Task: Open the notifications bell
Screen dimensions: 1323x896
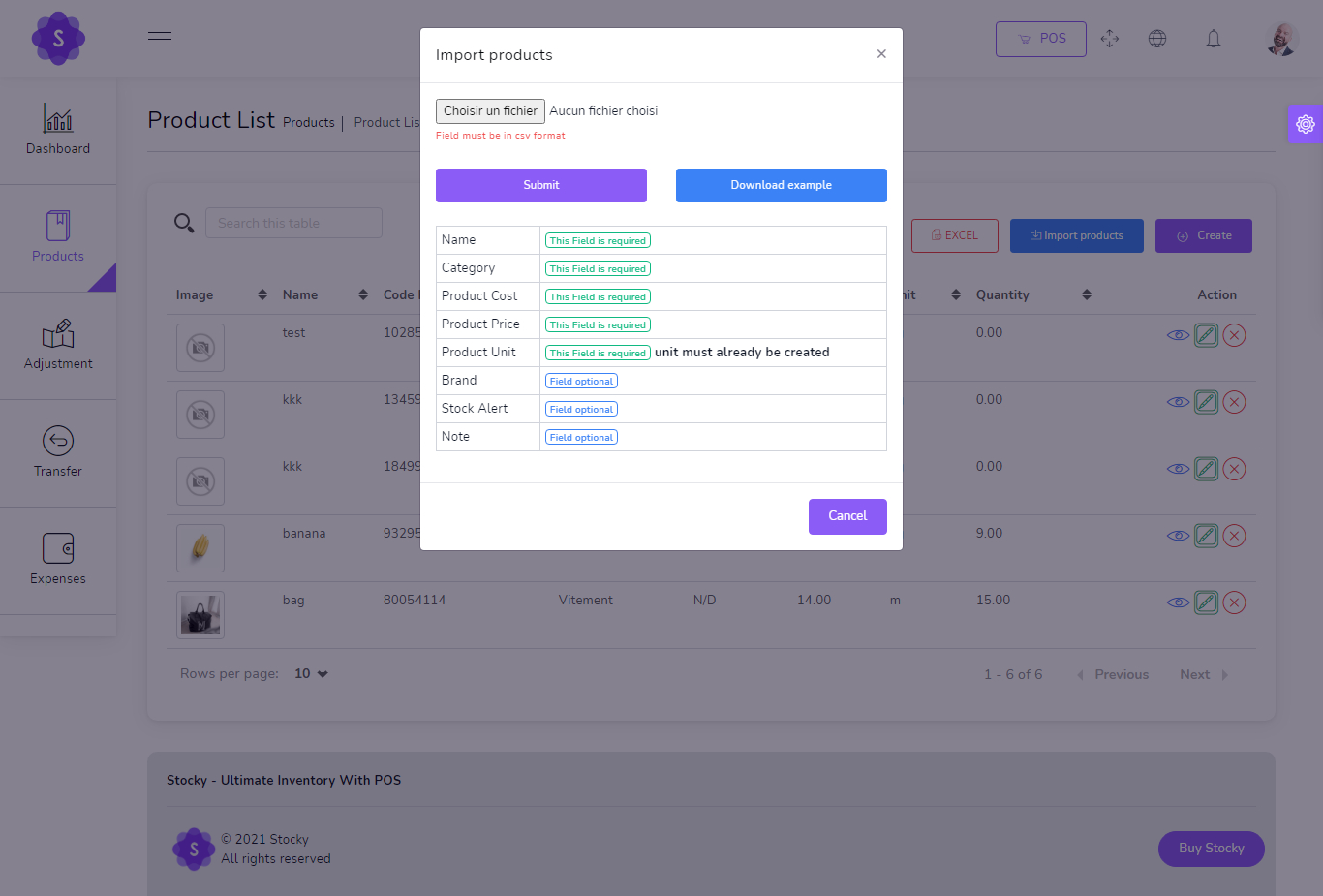Action: coord(1213,39)
